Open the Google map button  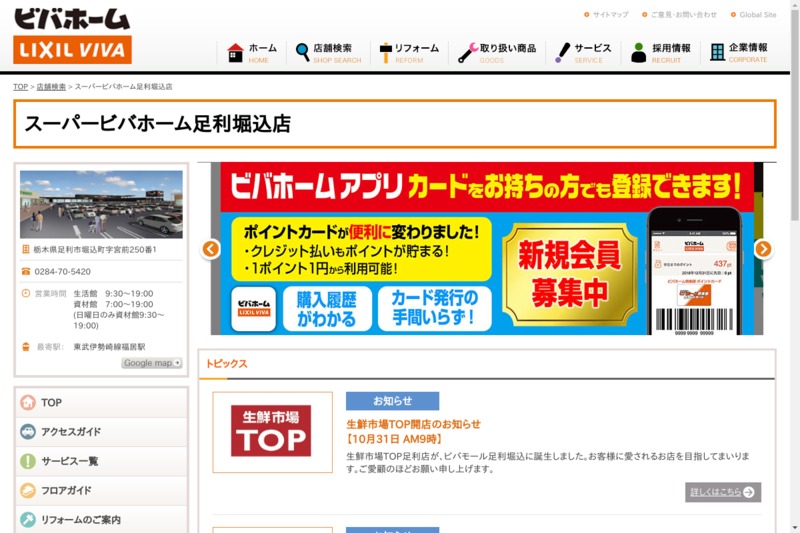pos(152,363)
